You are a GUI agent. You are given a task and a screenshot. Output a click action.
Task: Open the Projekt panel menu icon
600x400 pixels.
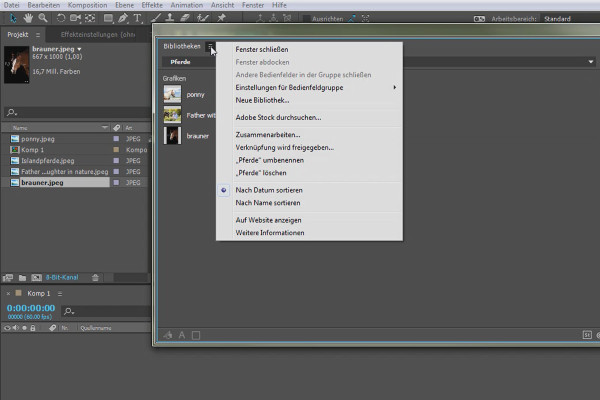(x=38, y=35)
